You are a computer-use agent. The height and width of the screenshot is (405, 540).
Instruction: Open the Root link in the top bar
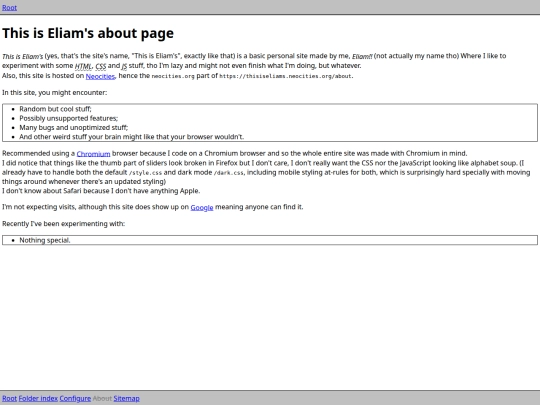[x=9, y=8]
